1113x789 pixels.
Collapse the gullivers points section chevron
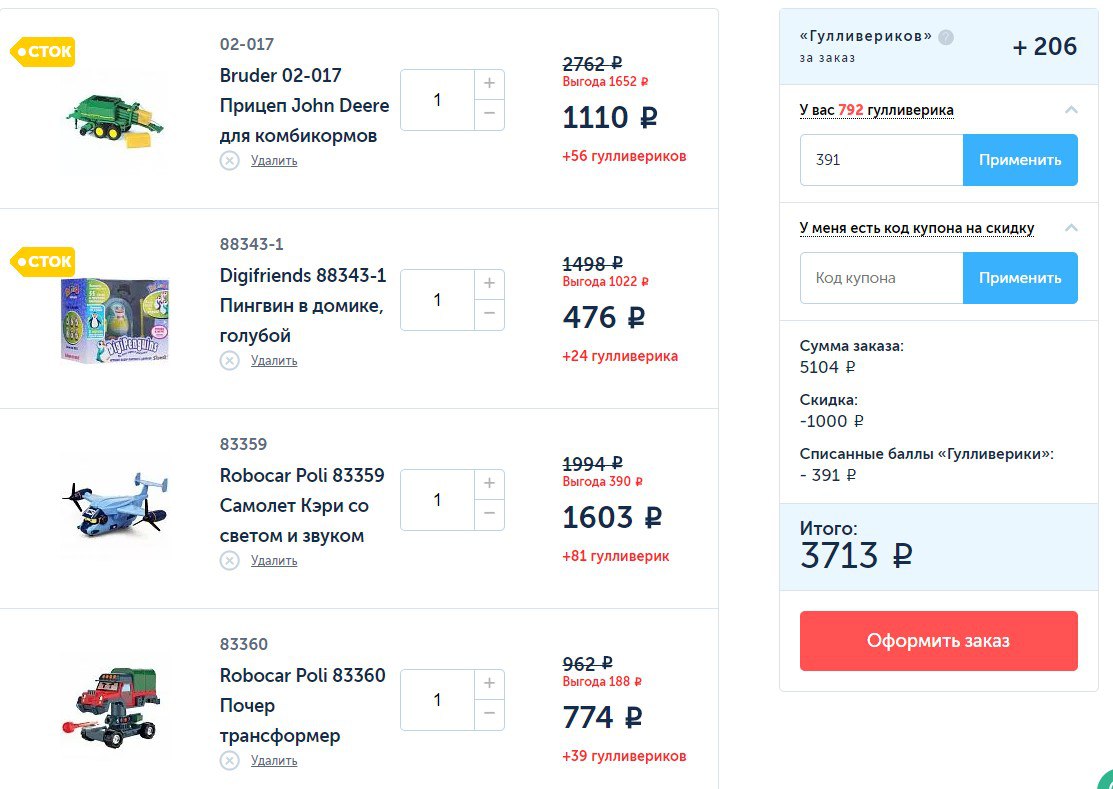(1071, 110)
